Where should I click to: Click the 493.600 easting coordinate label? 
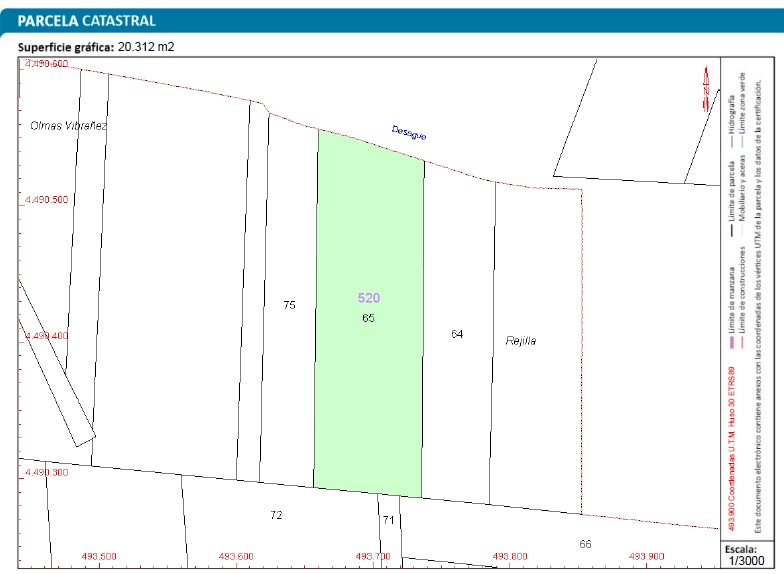[x=237, y=557]
